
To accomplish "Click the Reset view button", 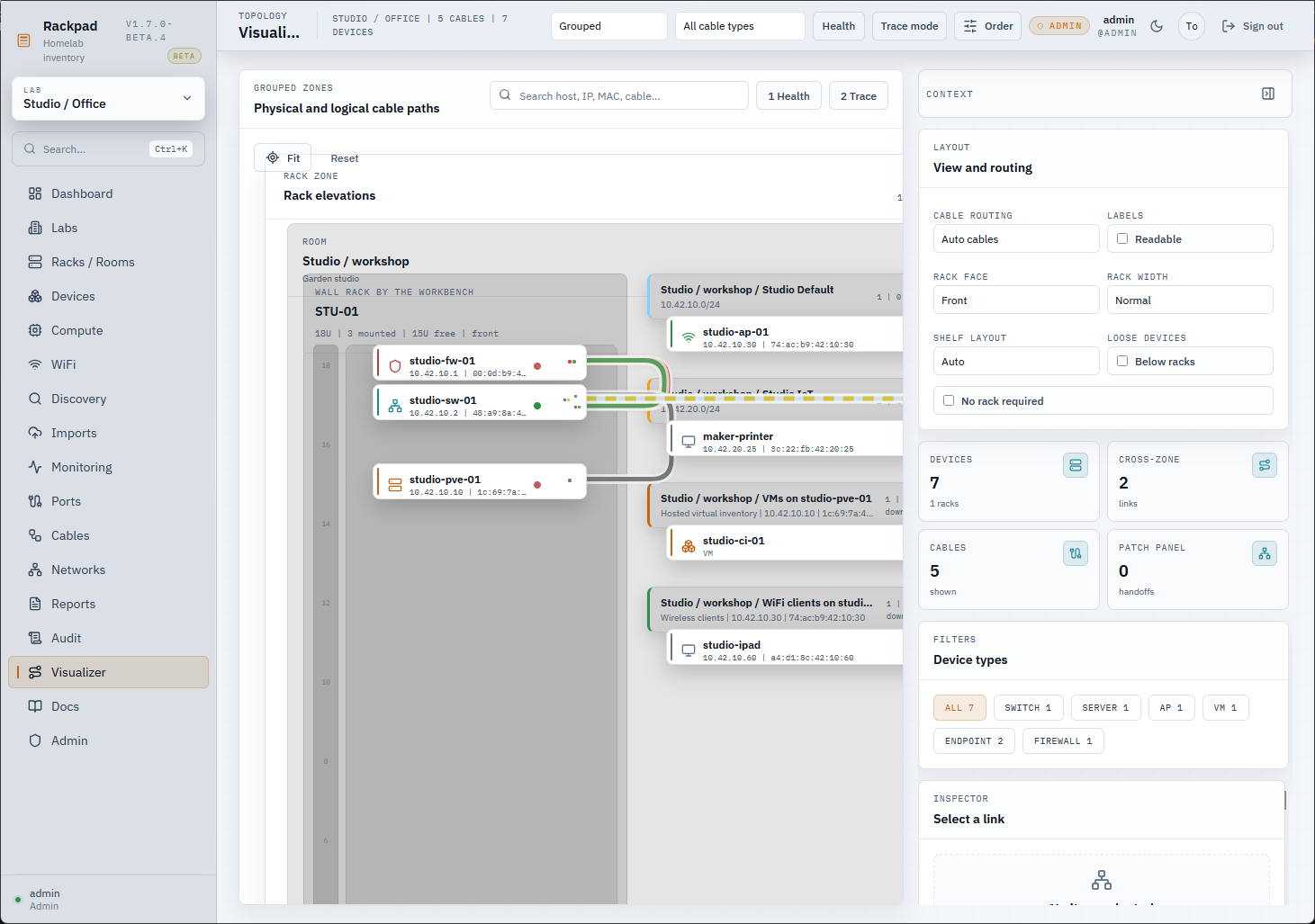I will (345, 158).
